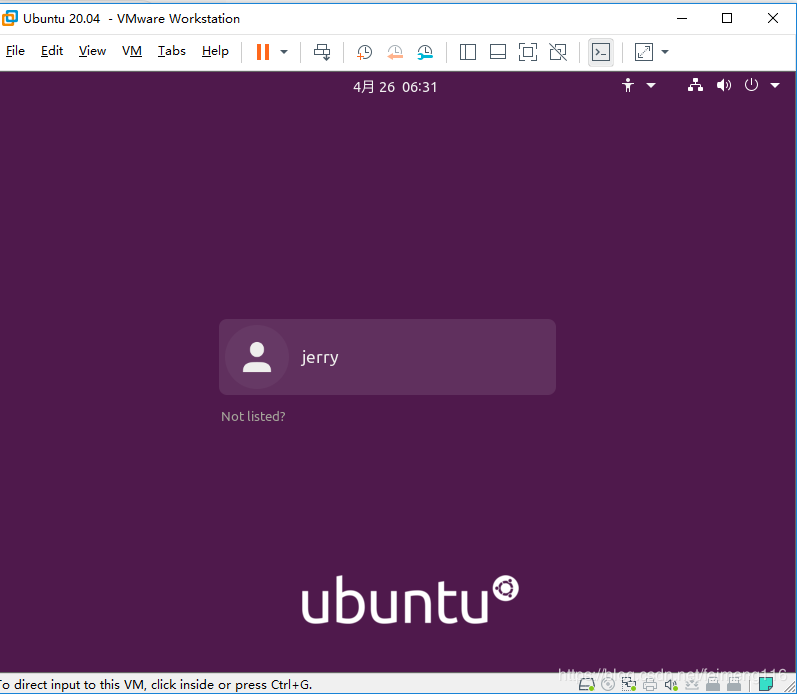Take a snapshot of the VM
Screen dimensions: 797x694
coord(365,52)
